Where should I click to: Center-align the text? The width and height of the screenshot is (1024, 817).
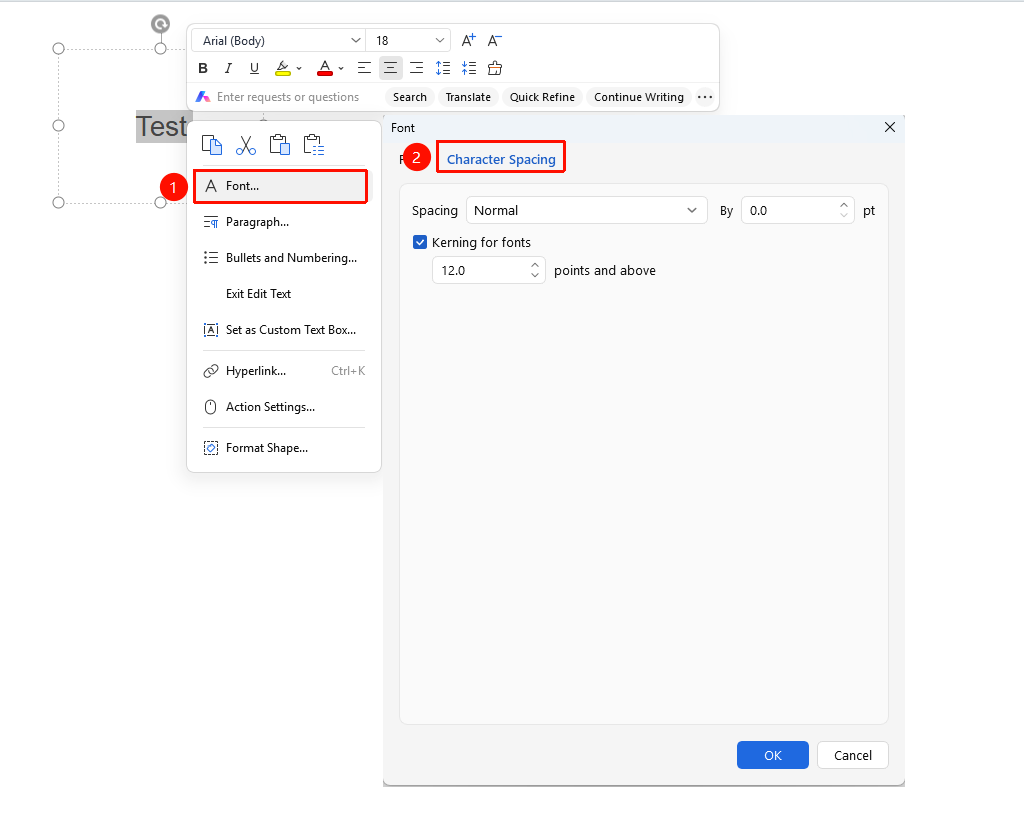tap(390, 68)
